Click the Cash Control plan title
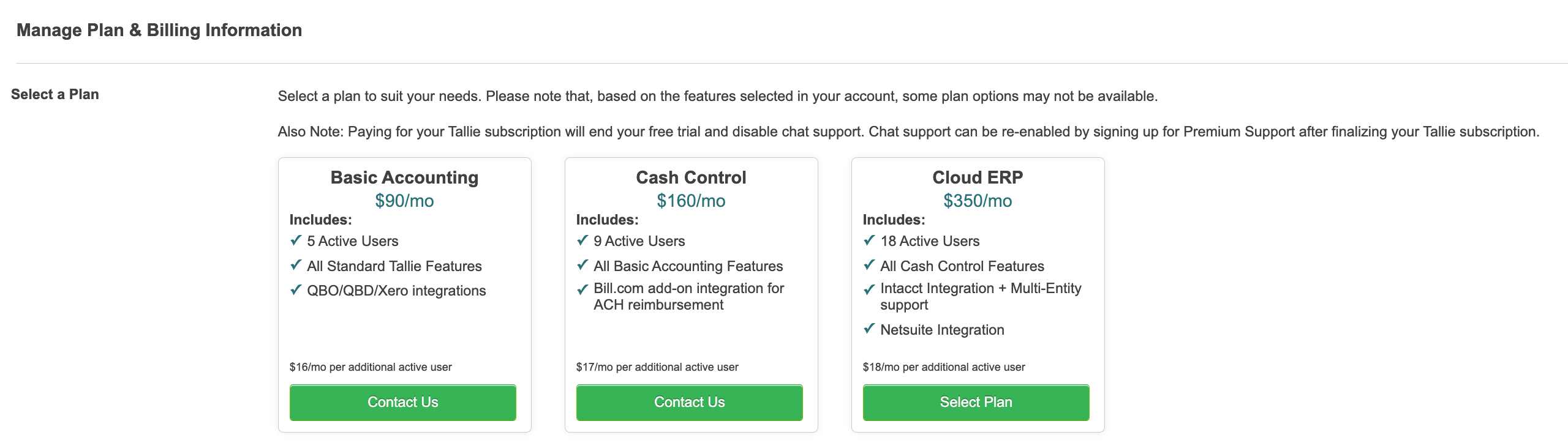The image size is (1568, 443). point(691,177)
